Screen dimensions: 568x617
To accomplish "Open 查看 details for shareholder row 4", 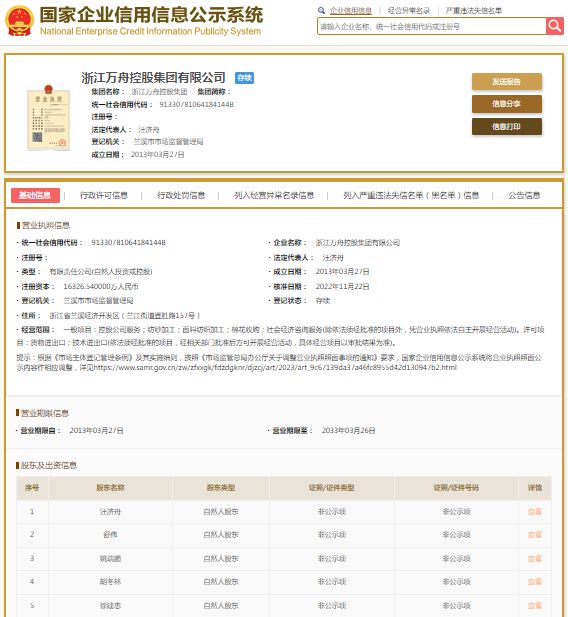I will coord(535,582).
